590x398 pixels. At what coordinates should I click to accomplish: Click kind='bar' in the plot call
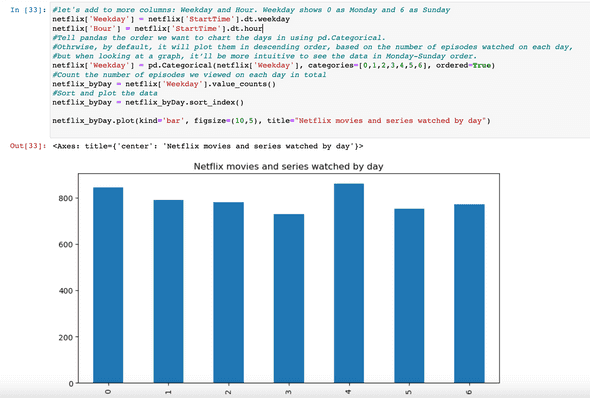point(161,121)
